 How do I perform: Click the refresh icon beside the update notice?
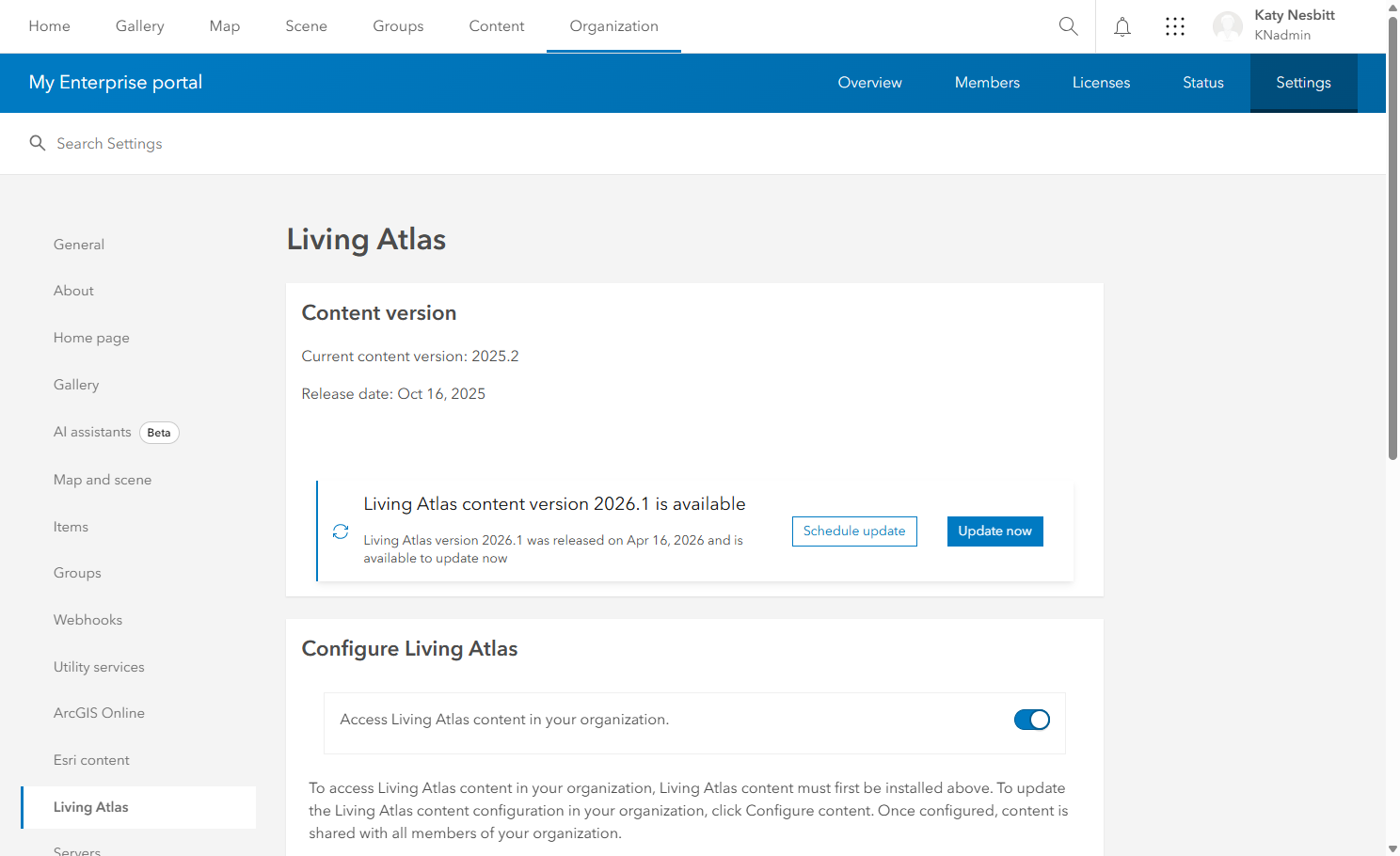coord(340,531)
